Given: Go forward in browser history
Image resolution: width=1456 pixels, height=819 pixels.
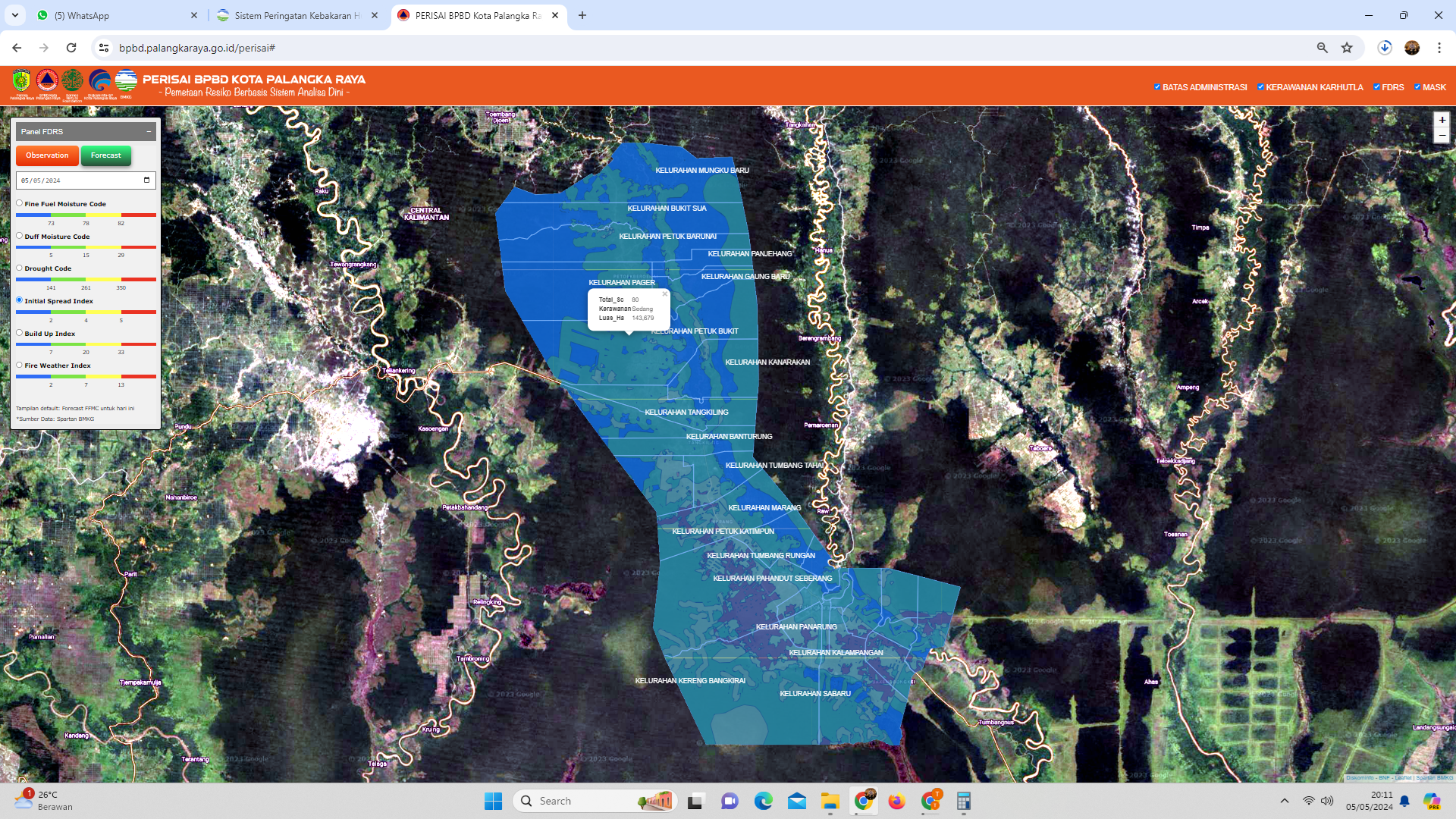Looking at the screenshot, I should [44, 48].
